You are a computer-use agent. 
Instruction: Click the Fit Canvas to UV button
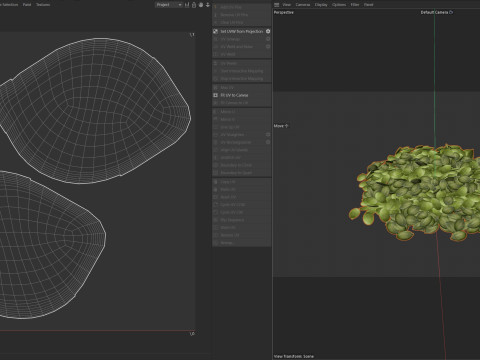242,103
